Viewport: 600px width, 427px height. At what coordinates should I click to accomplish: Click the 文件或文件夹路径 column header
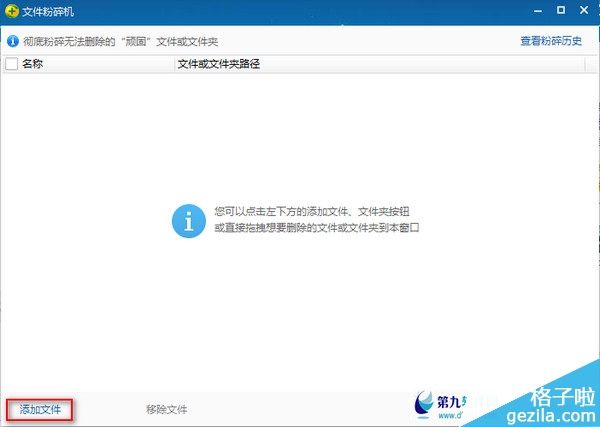click(218, 64)
